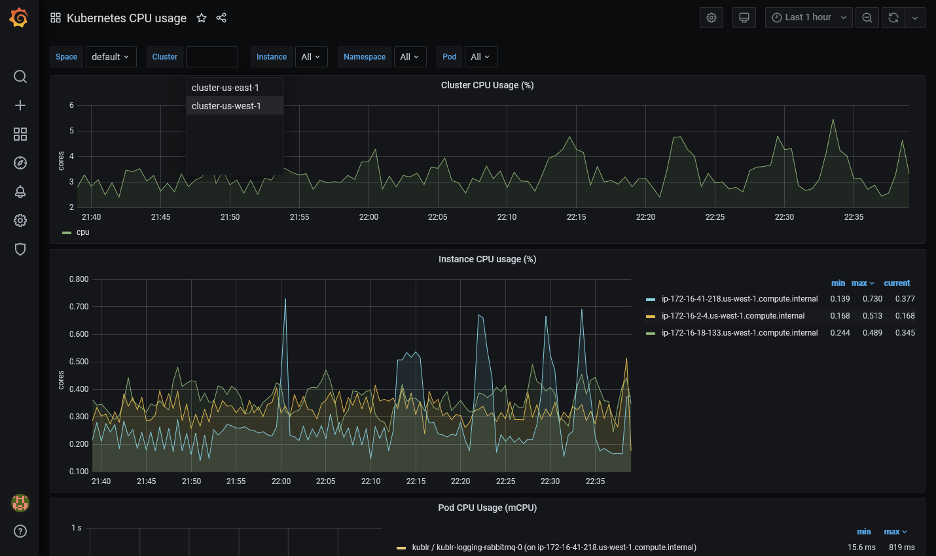Open the Server Admin shield icon
Screen dimensions: 936x556
click(x=20, y=249)
